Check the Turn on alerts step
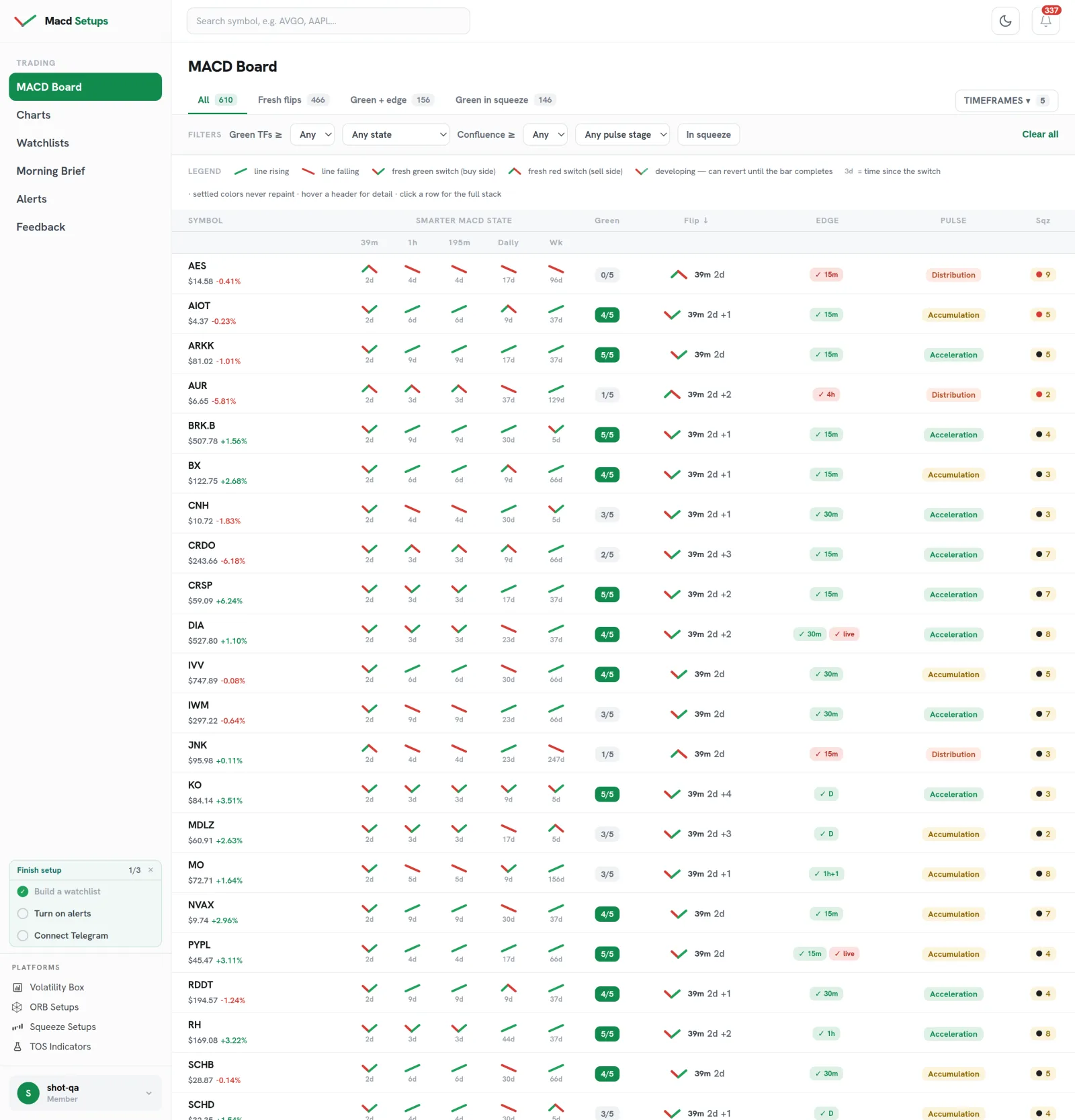This screenshot has height=1120, width=1075. point(23,914)
